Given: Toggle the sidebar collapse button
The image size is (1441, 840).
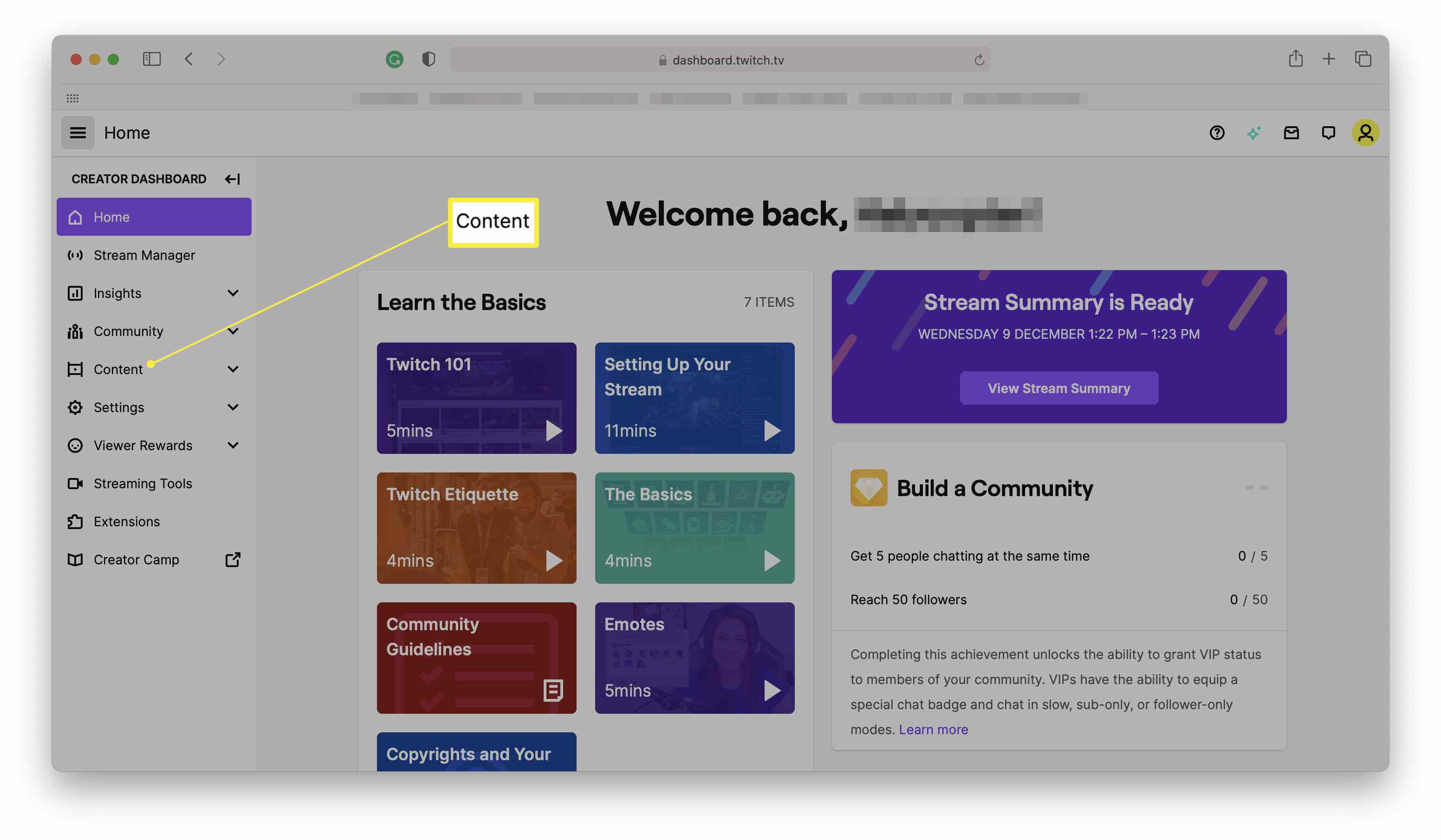Looking at the screenshot, I should (x=232, y=178).
